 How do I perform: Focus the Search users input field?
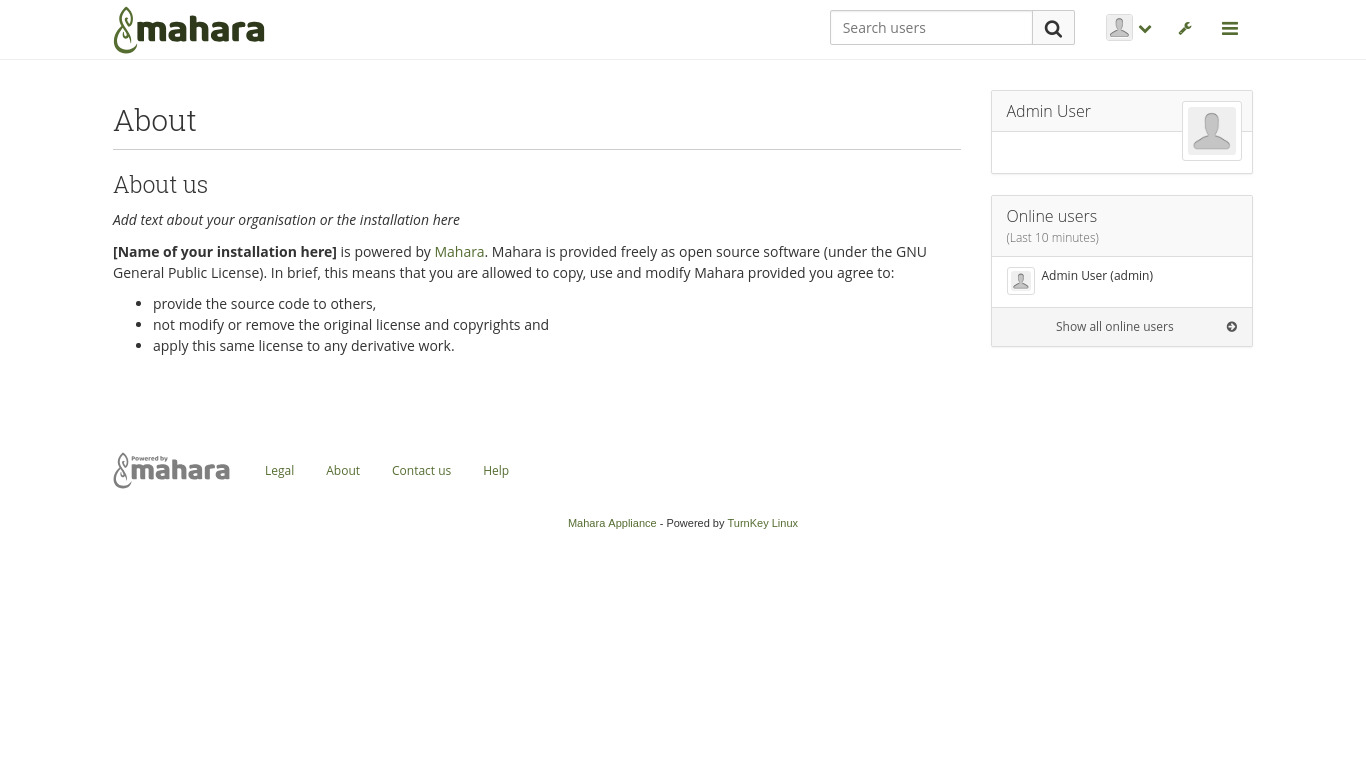tap(931, 28)
